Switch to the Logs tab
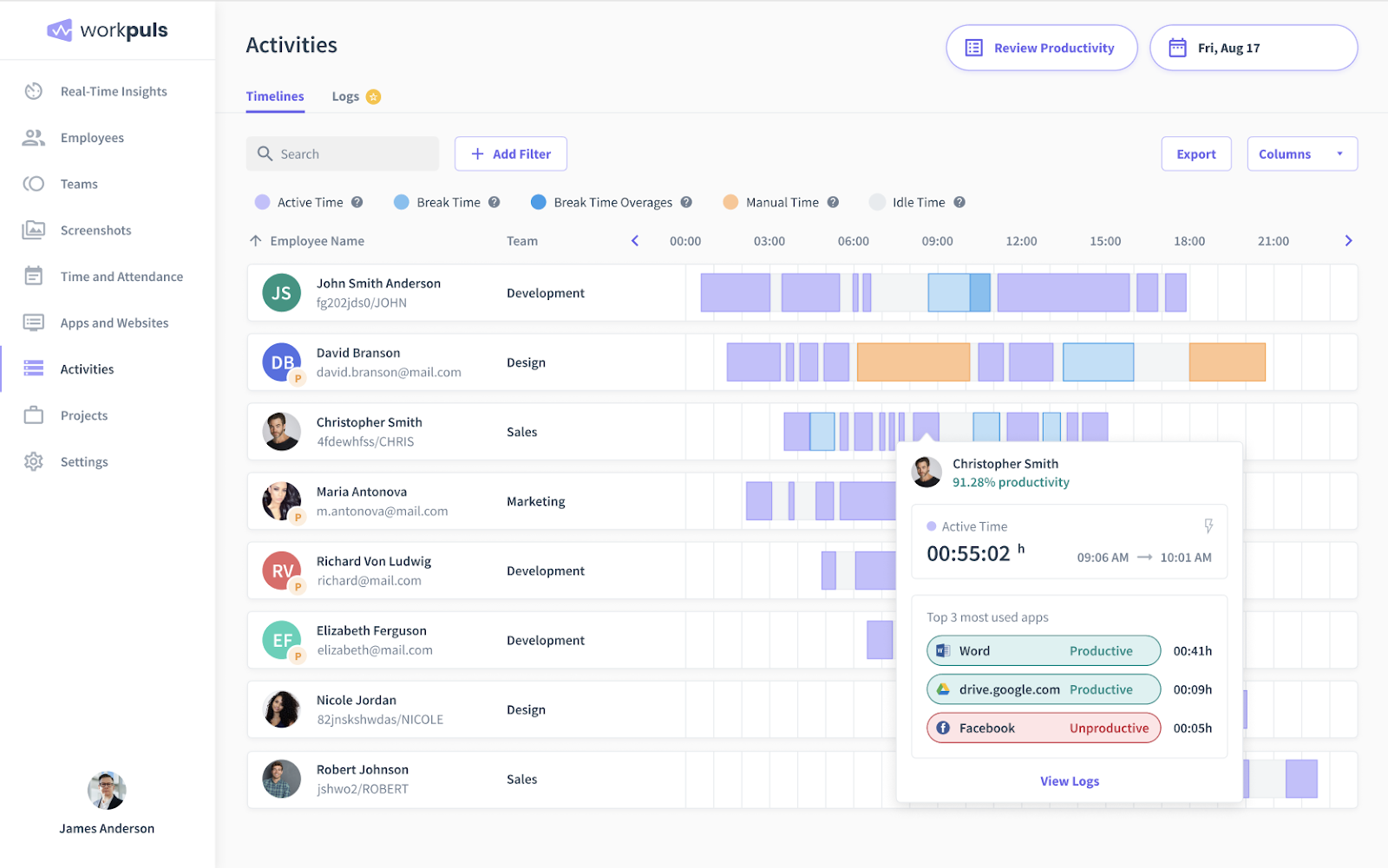 point(344,96)
